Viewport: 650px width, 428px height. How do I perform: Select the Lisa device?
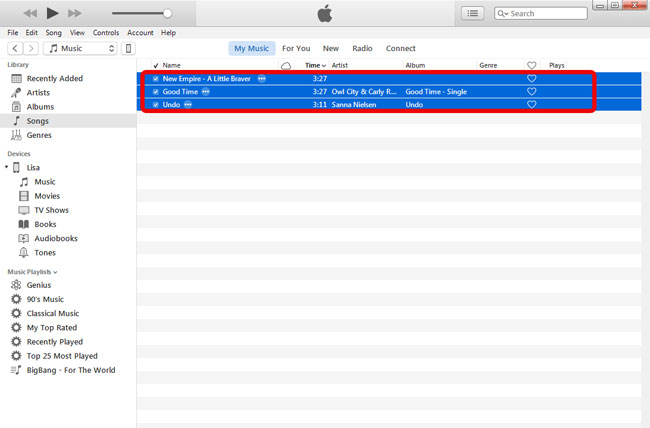[33, 168]
